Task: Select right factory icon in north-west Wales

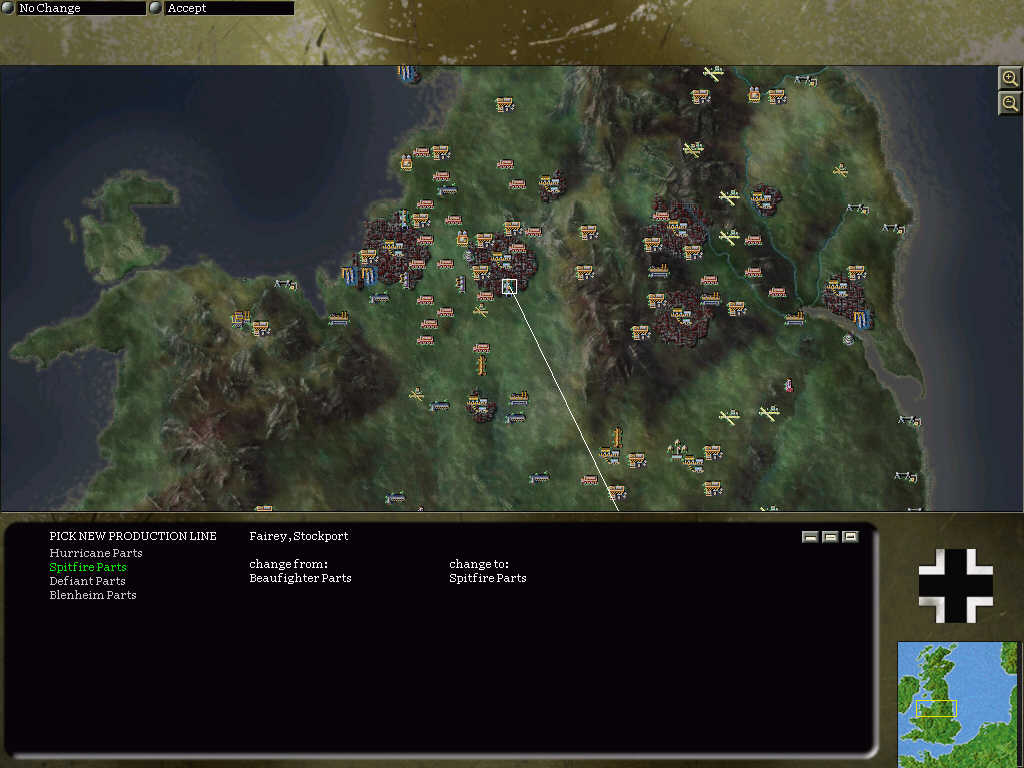Action: (261, 327)
